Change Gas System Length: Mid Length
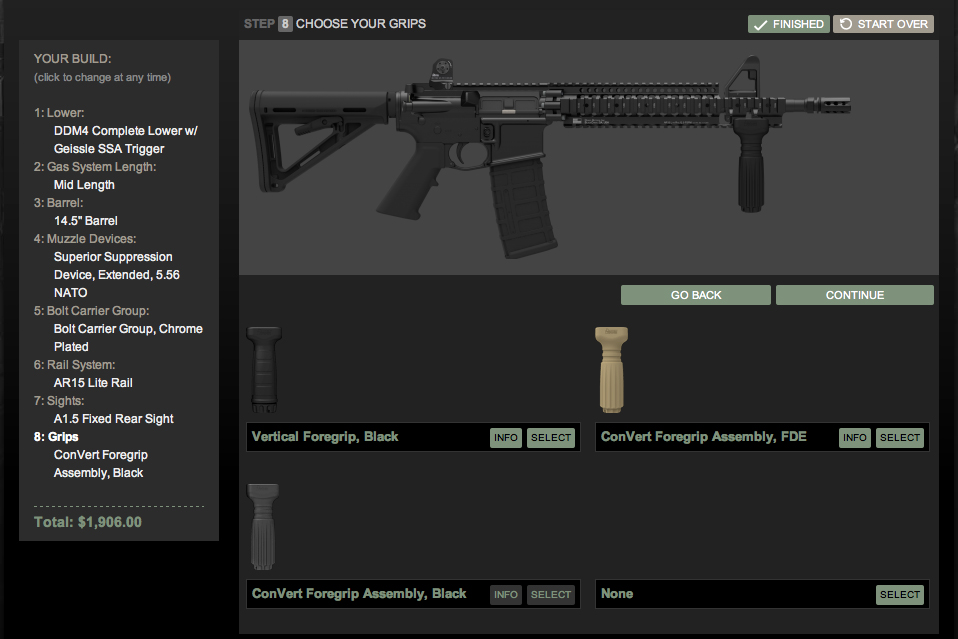Viewport: 958px width, 639px height. tap(84, 184)
